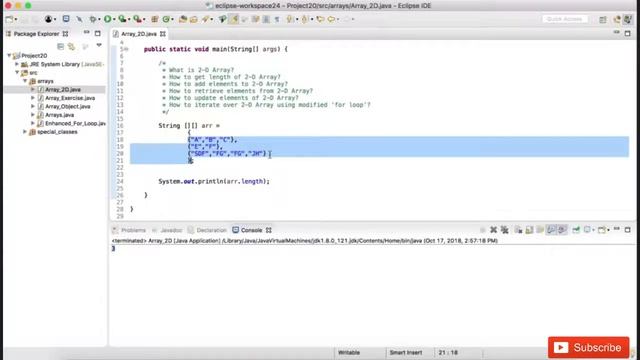This screenshot has width=640, height=360.
Task: Click the Debug bug icon in toolbar
Action: click(93, 19)
